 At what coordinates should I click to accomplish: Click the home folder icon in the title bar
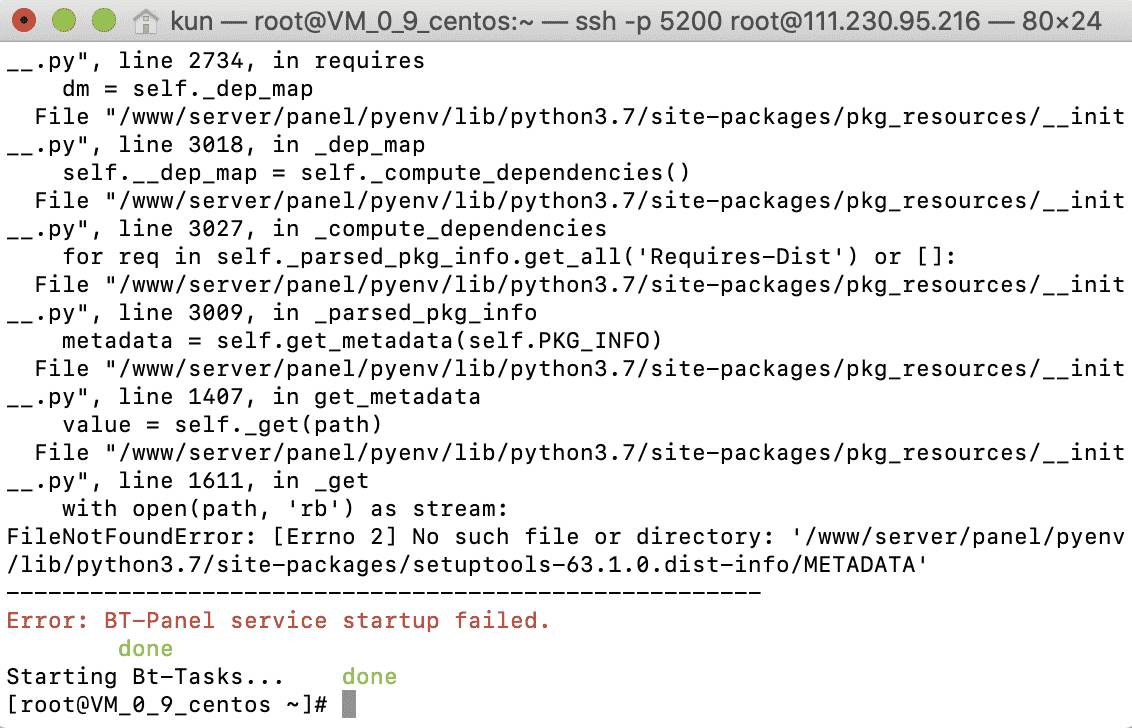click(x=146, y=21)
